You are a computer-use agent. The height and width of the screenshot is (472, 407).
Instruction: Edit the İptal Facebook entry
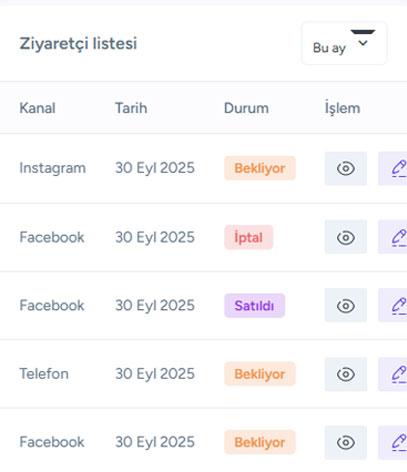coord(393,237)
